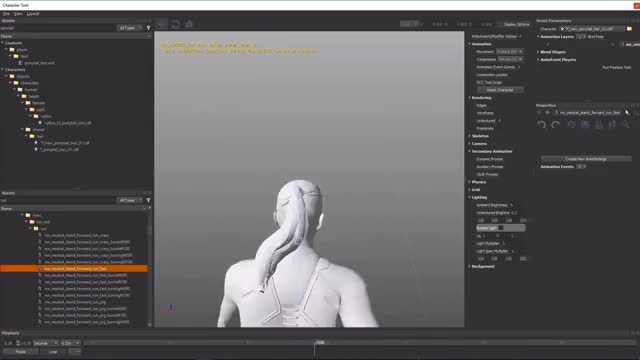The width and height of the screenshot is (640, 360).
Task: Toggle the Animation Event Gizmos checkbox
Action: click(x=519, y=67)
